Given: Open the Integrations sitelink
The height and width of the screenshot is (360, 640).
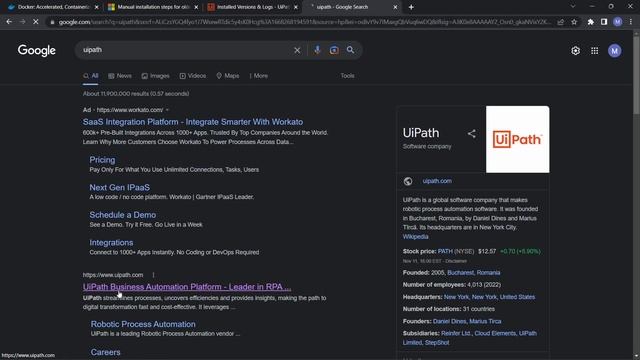Looking at the screenshot, I should click(111, 242).
